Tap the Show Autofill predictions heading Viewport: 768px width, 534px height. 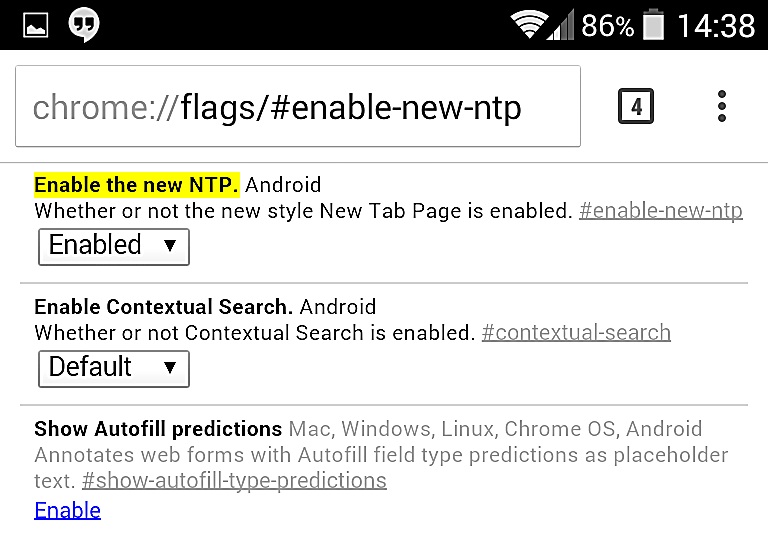158,429
